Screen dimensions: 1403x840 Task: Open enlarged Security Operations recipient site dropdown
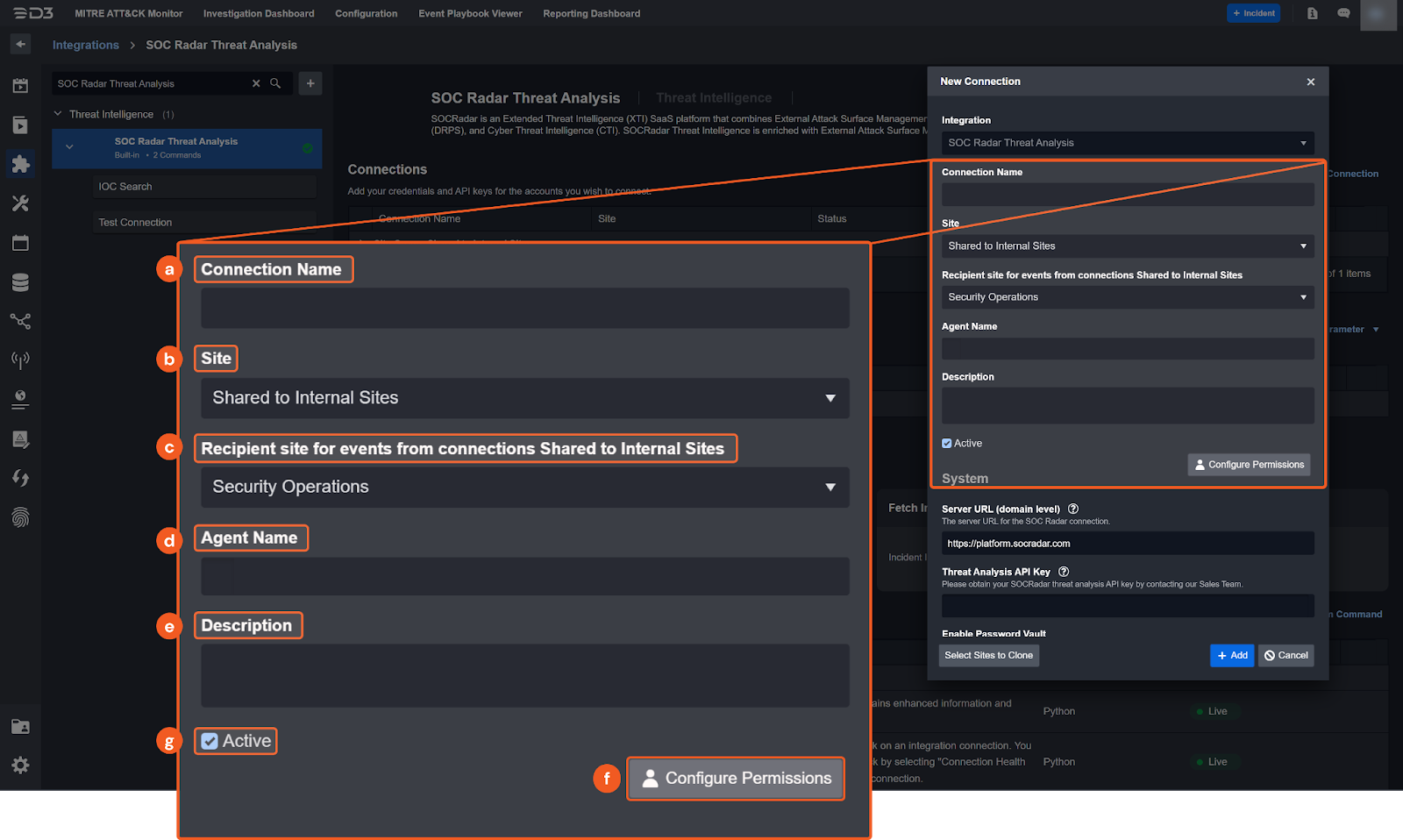(524, 487)
